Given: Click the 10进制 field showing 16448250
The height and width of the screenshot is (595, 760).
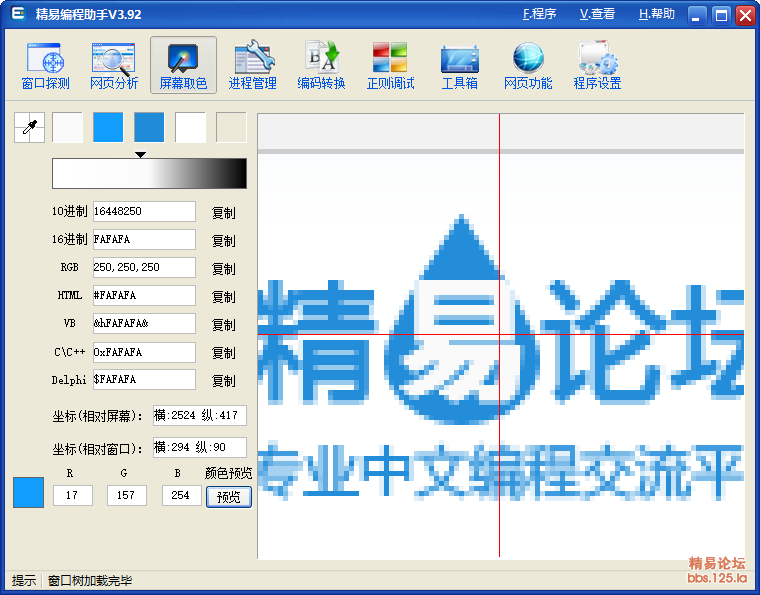Looking at the screenshot, I should pyautogui.click(x=144, y=212).
